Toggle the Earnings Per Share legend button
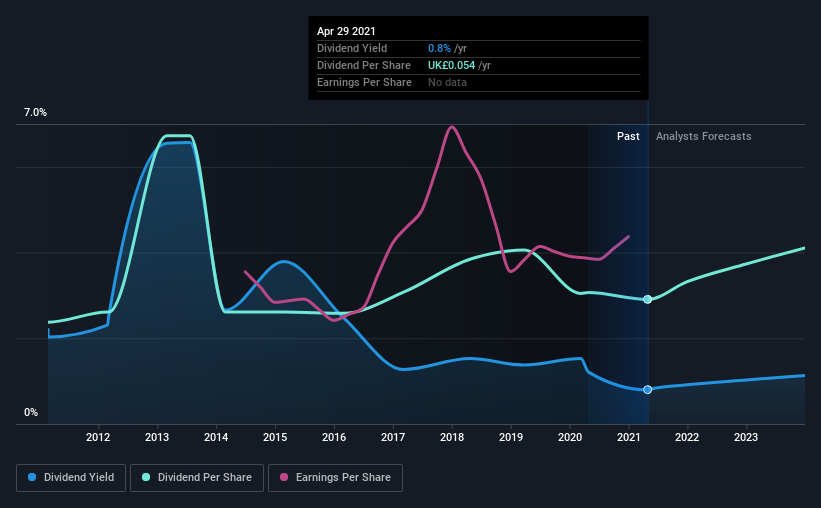Viewport: 821px width, 508px height. point(335,478)
